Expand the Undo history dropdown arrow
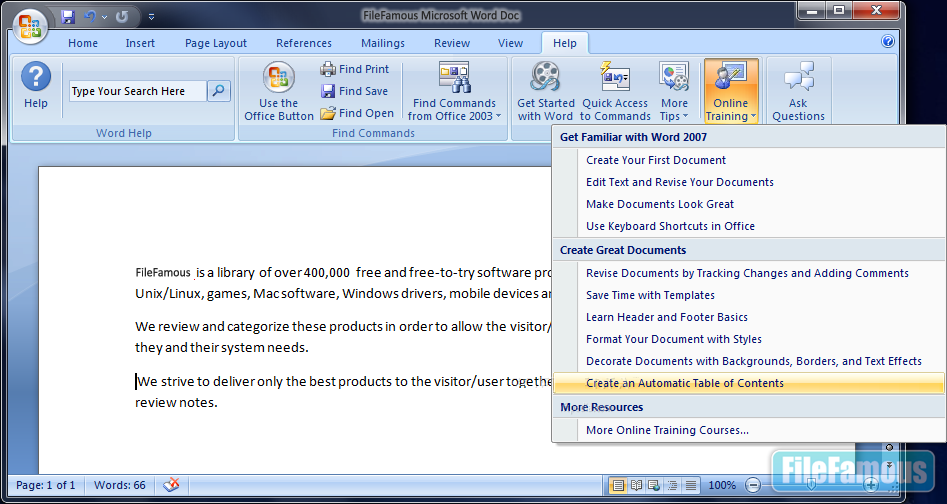The width and height of the screenshot is (947, 504). pyautogui.click(x=104, y=17)
